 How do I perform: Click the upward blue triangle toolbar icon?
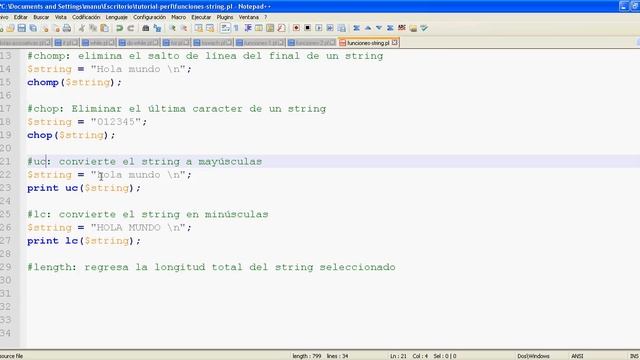368,28
